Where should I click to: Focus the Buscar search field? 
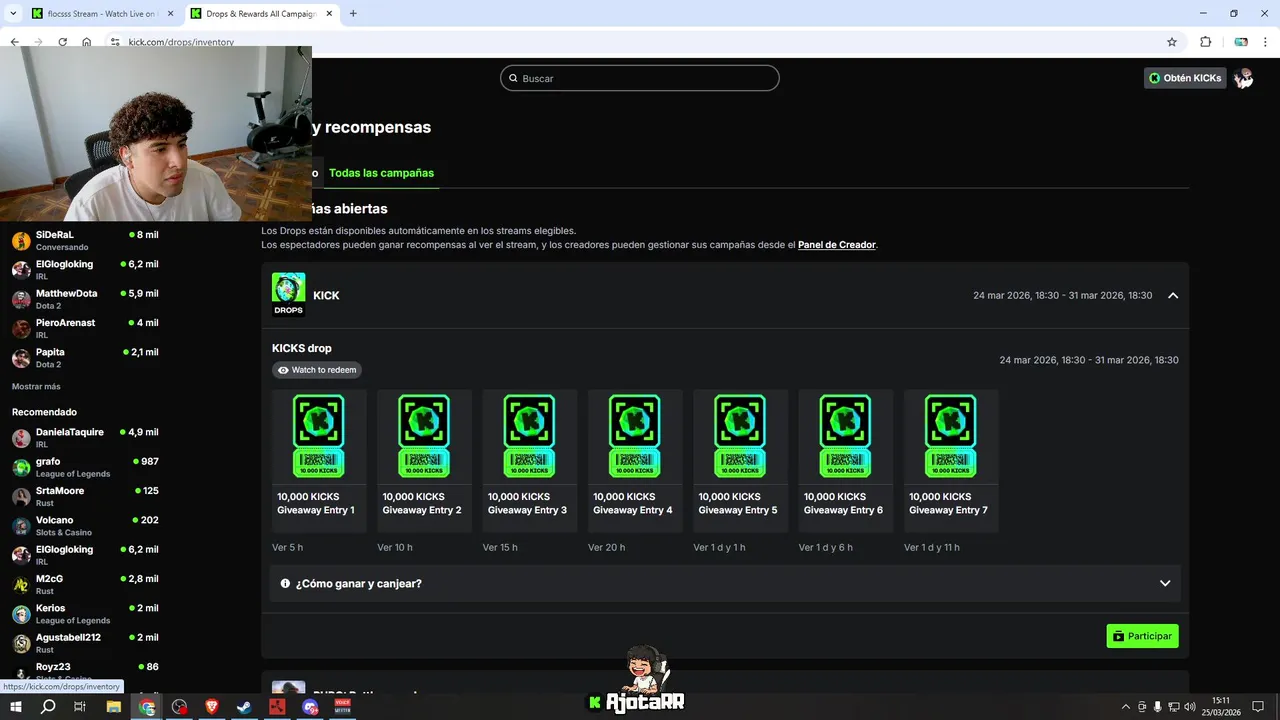click(640, 78)
